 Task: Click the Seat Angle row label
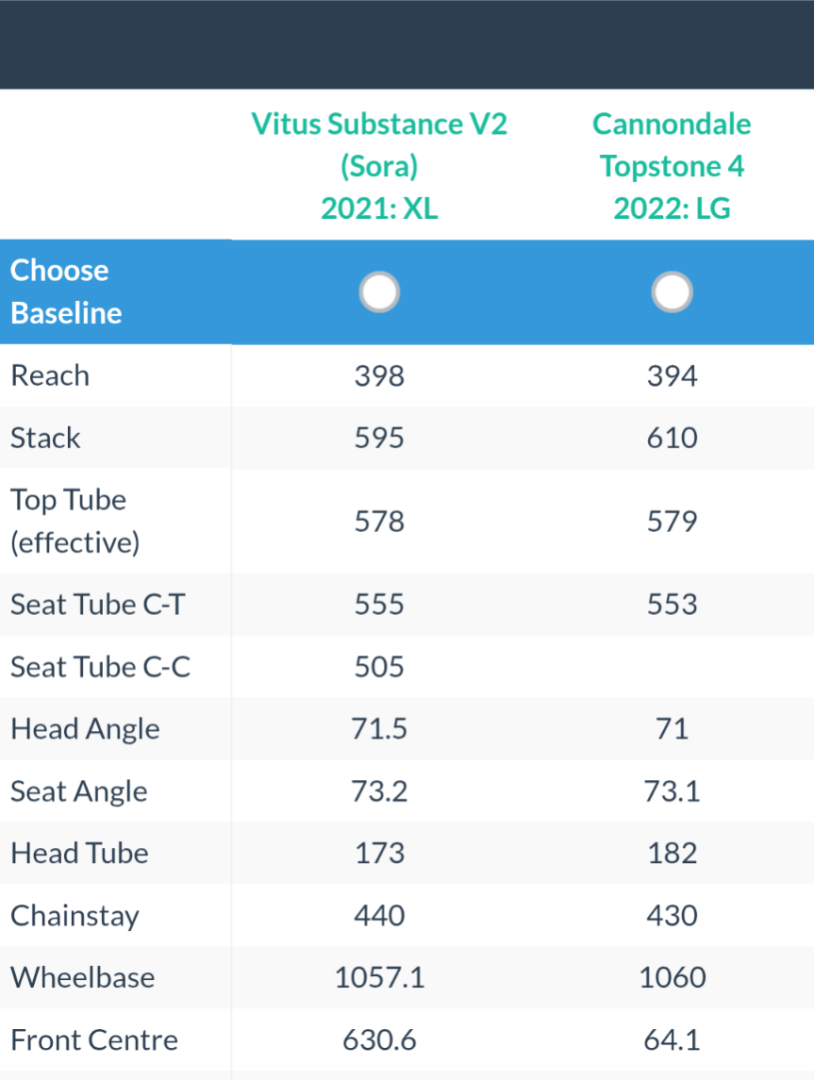(79, 792)
